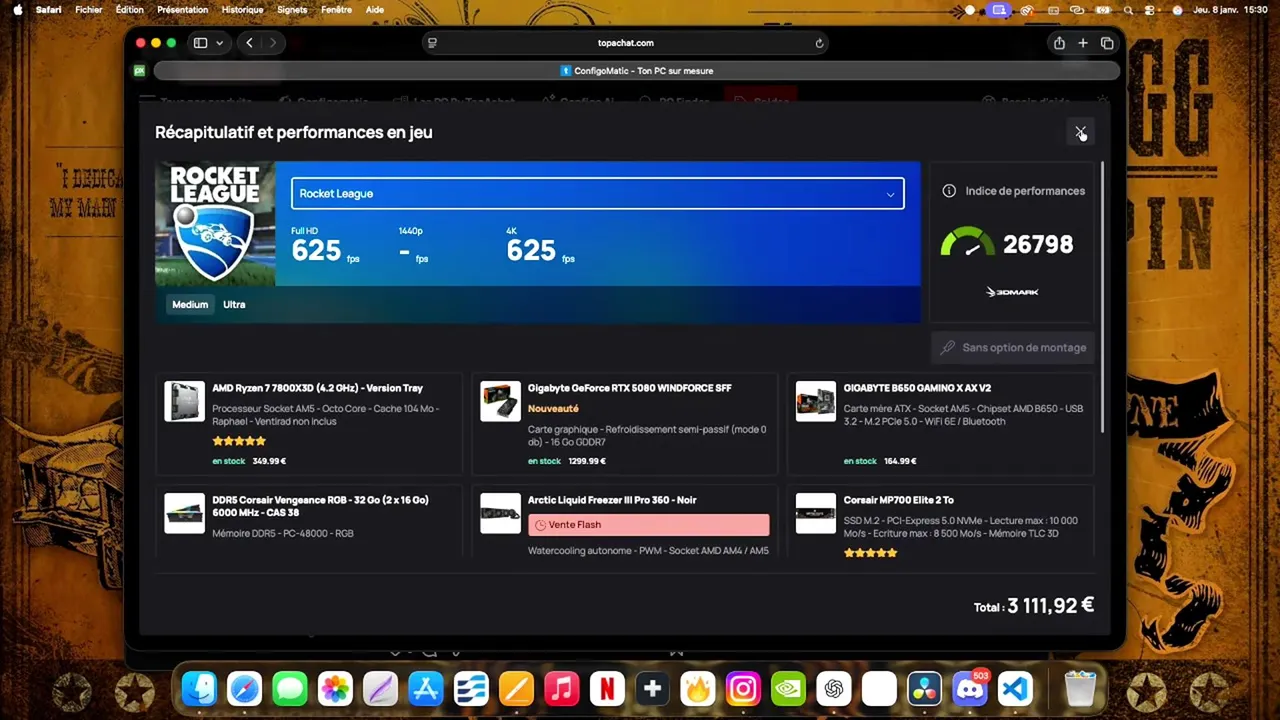Click the Sans option de montage button
This screenshot has height=720, width=1280.
click(x=1013, y=347)
